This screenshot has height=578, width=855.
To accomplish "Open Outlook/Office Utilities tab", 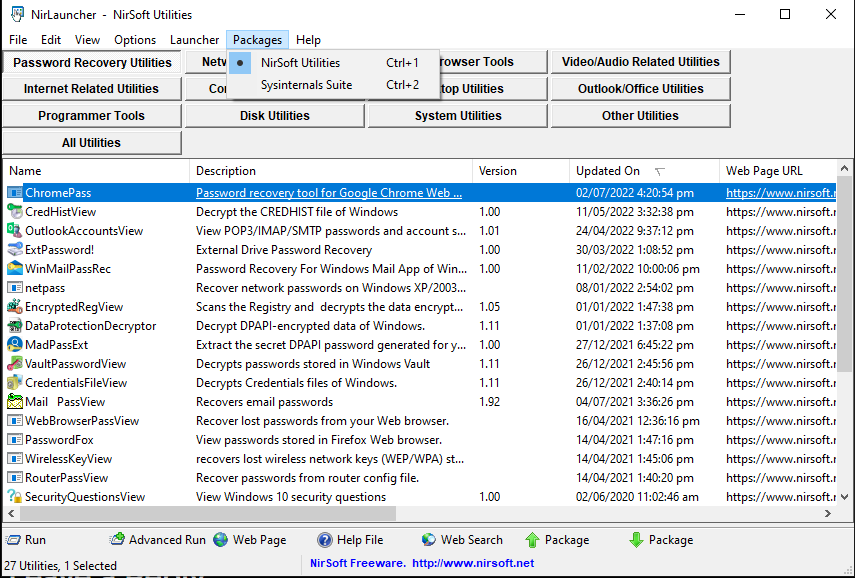I will (x=640, y=88).
